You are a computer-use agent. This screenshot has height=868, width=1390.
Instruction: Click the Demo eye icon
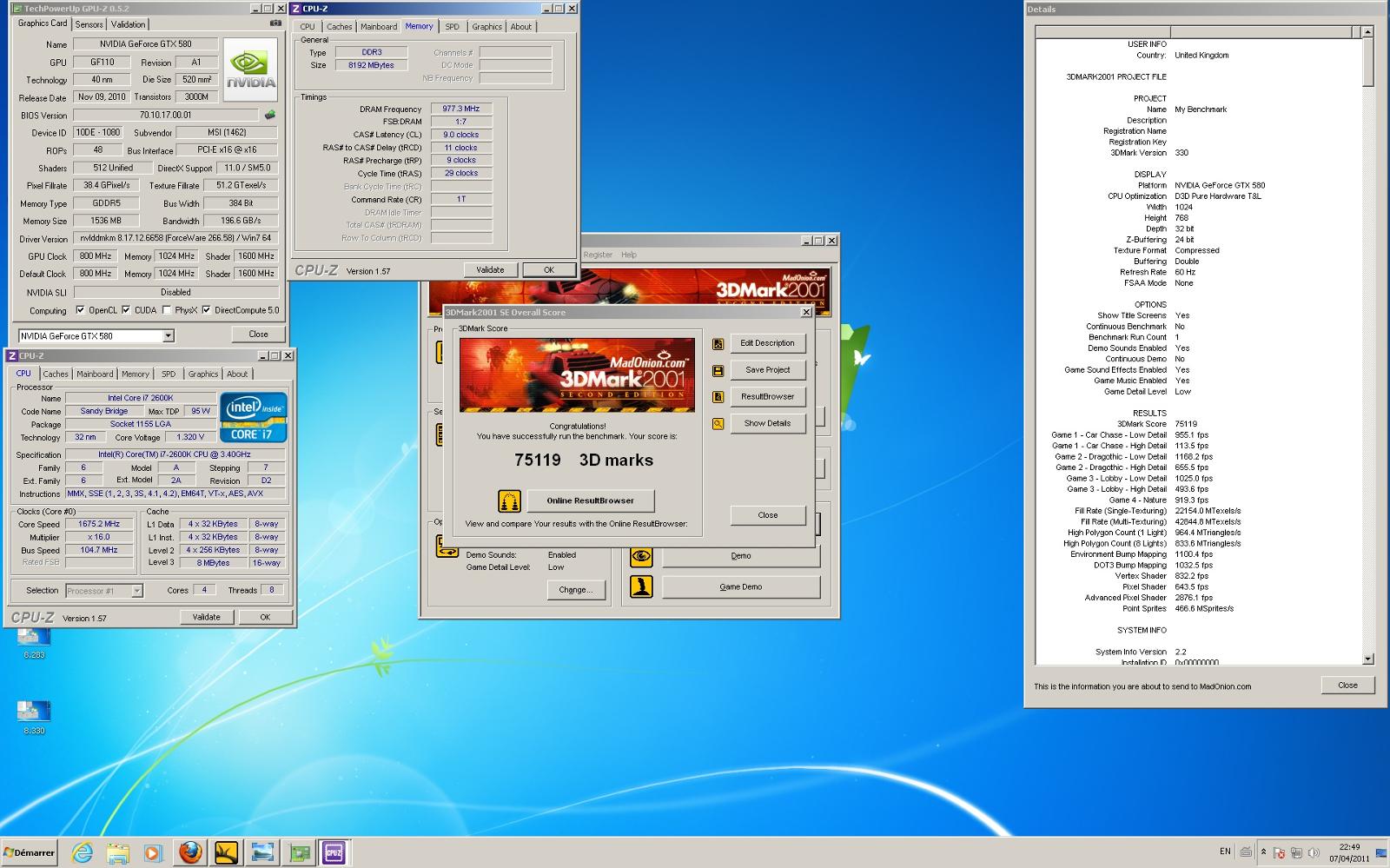coord(641,556)
